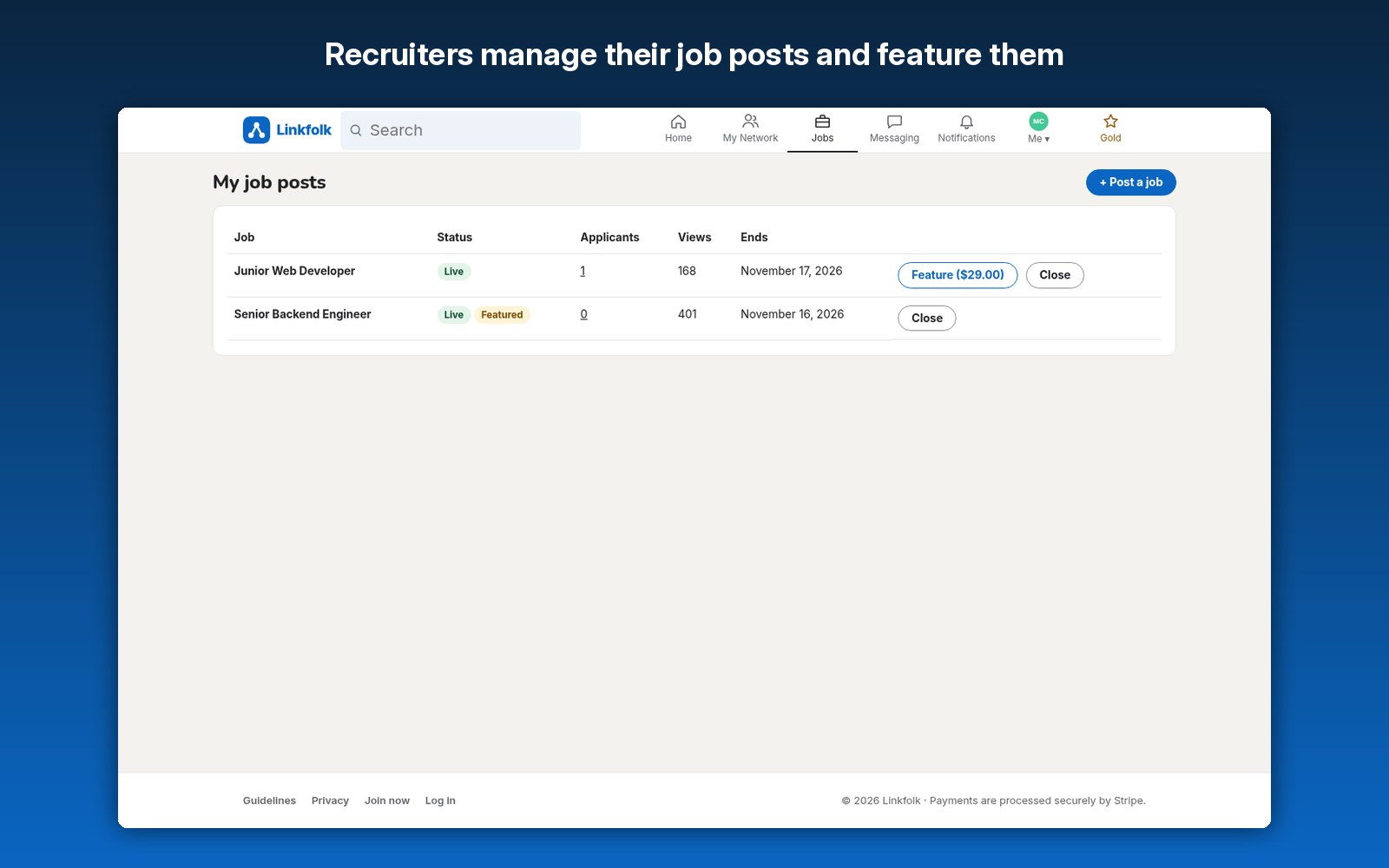Click the Applicants column header

pos(609,237)
